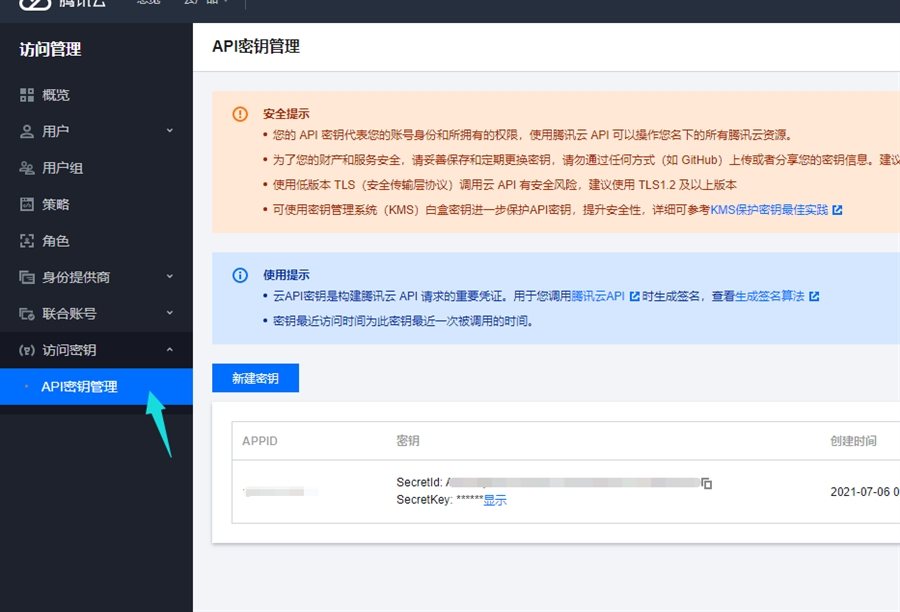Click the 新建密钥 button

[x=255, y=378]
